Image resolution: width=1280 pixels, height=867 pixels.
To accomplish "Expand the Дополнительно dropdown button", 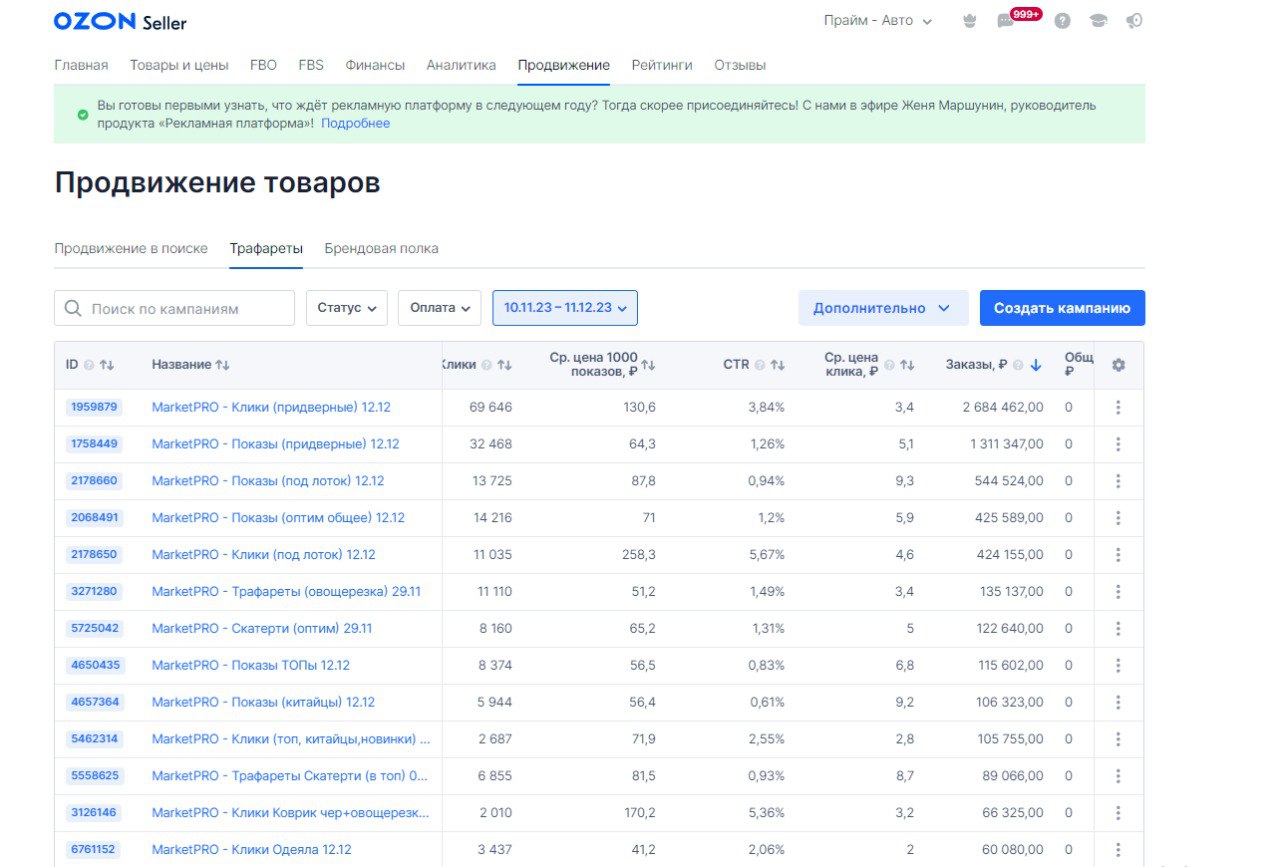I will click(x=883, y=308).
